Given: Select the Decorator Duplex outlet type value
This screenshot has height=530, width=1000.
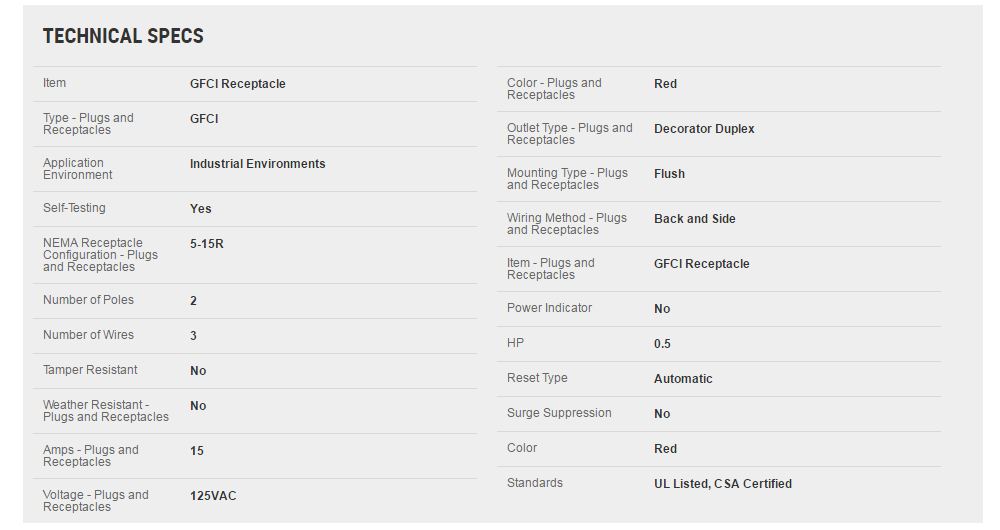Looking at the screenshot, I should (704, 129).
